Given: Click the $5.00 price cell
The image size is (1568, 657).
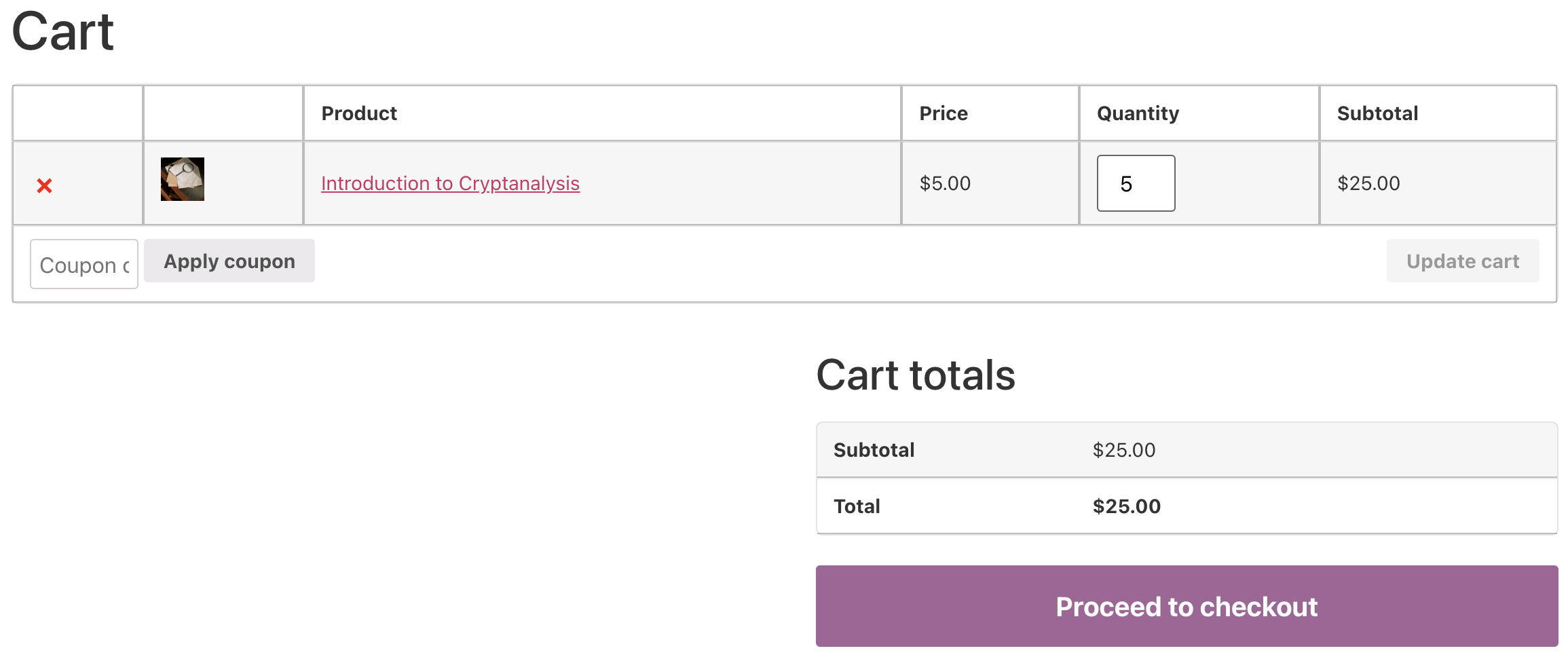Looking at the screenshot, I should (945, 183).
